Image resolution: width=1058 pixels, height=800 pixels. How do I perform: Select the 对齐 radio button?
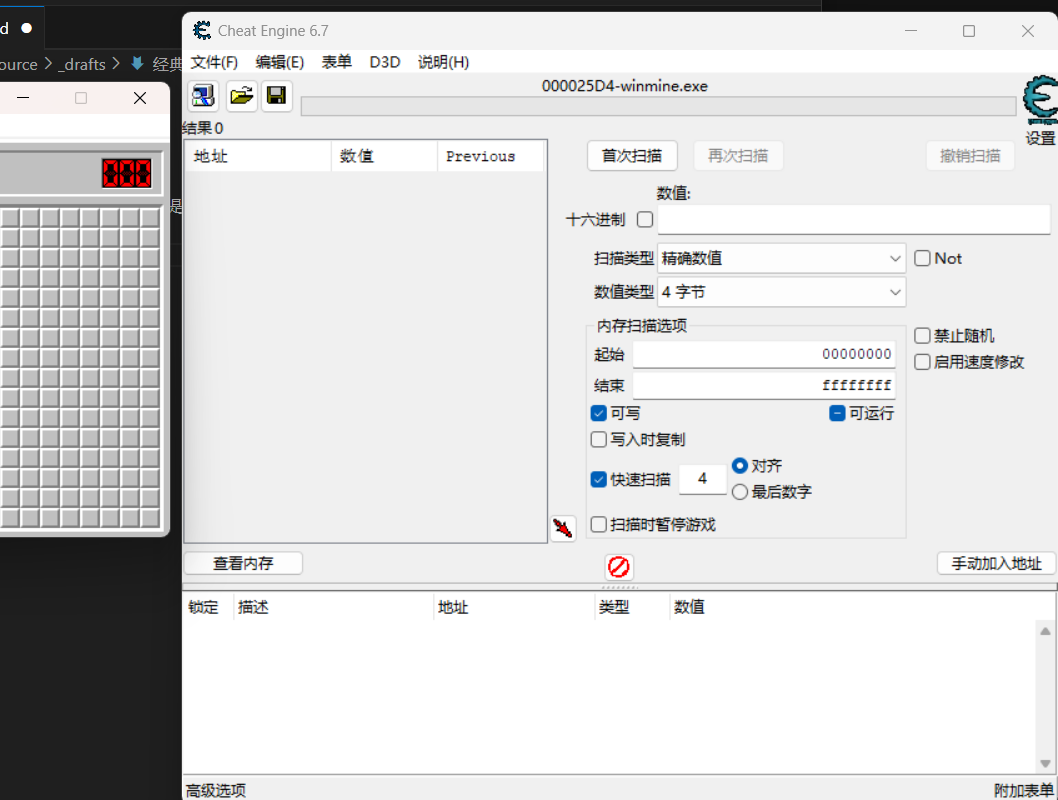pos(740,465)
